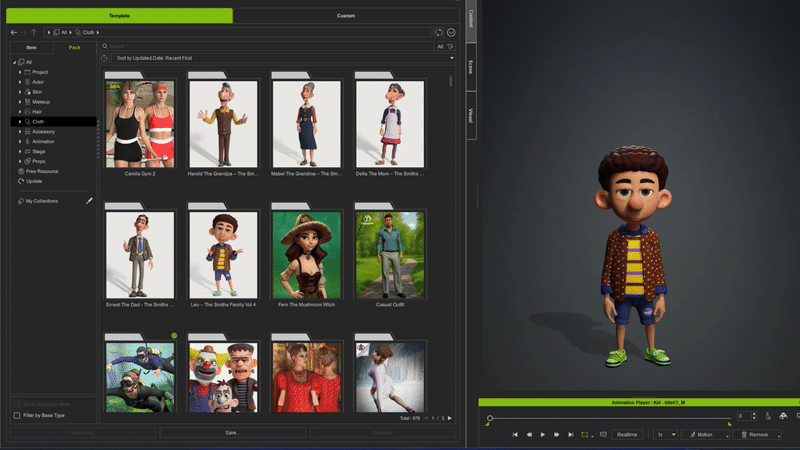Viewport: 800px width, 450px height.
Task: Open the 1x playback speed dropdown
Action: pyautogui.click(x=666, y=435)
